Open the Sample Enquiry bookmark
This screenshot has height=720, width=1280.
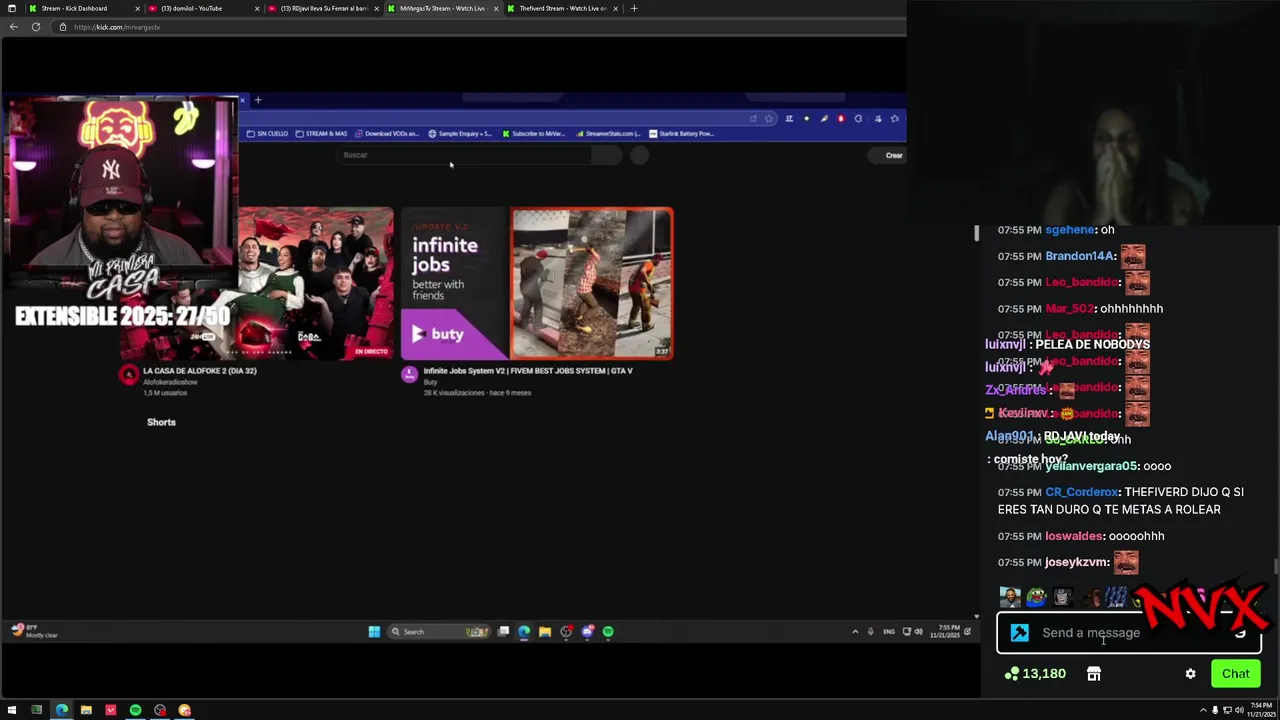click(460, 133)
